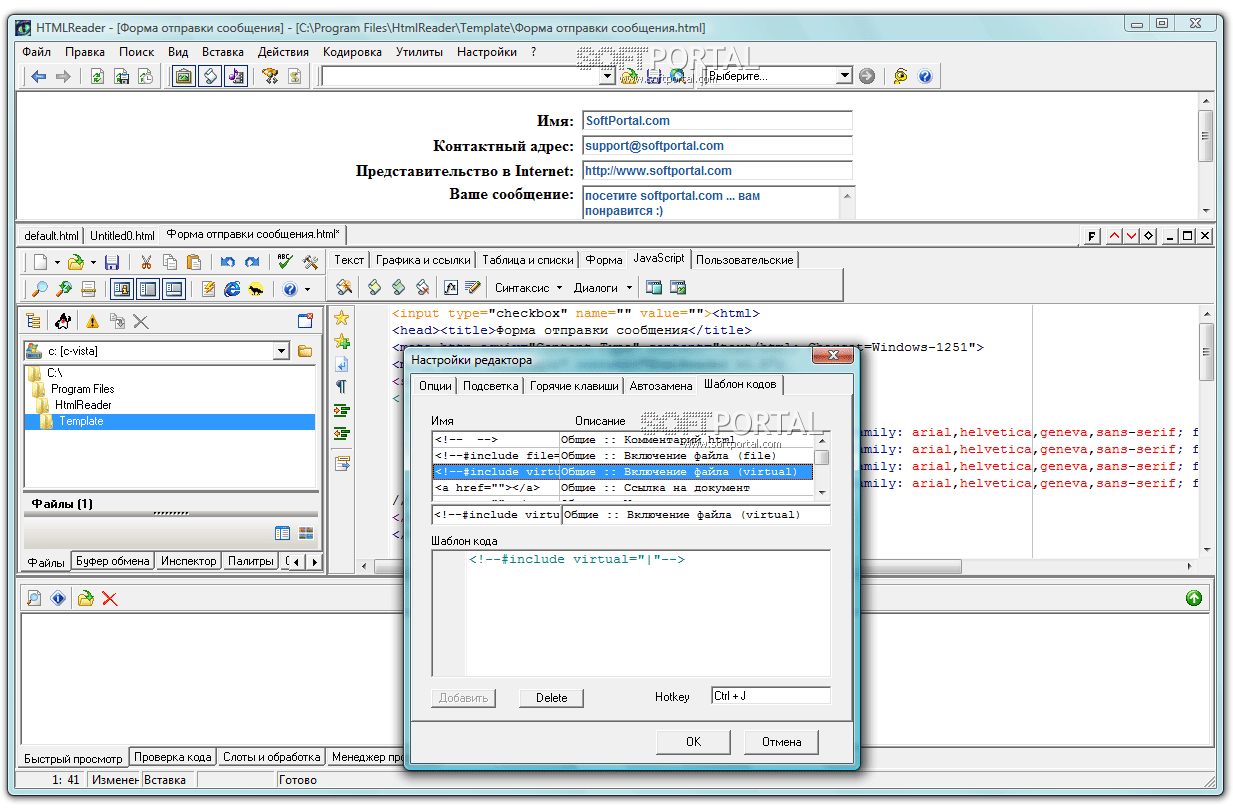
Task: Click the Undo arrow icon
Action: (x=228, y=262)
